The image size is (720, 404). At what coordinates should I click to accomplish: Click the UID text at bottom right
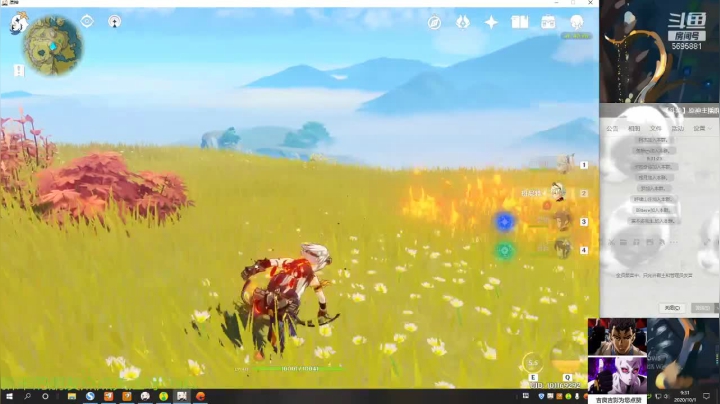[556, 385]
